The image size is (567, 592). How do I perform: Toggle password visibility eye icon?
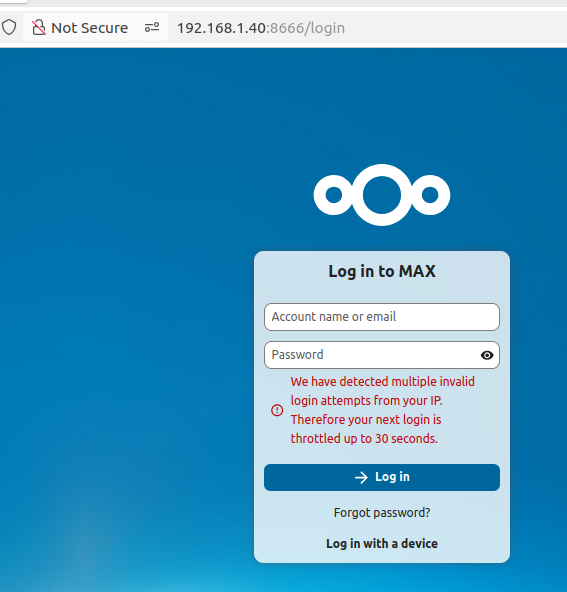pyautogui.click(x=487, y=355)
